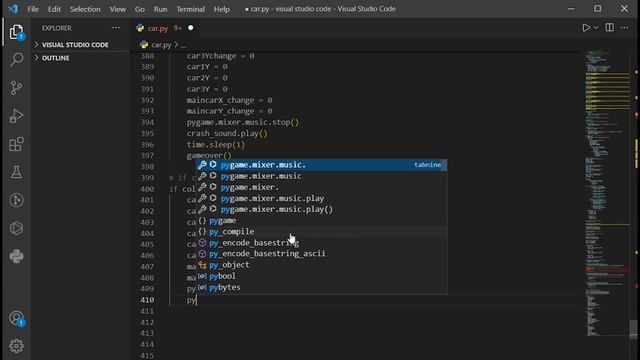Switch to the car.py editor tab
Screen dimensions: 640x360
pyautogui.click(x=158, y=28)
